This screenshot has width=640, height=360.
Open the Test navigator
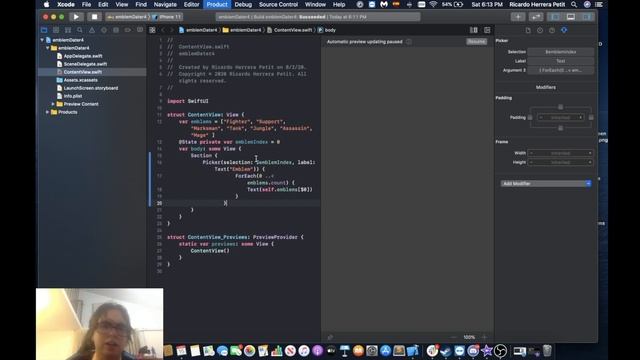(104, 30)
